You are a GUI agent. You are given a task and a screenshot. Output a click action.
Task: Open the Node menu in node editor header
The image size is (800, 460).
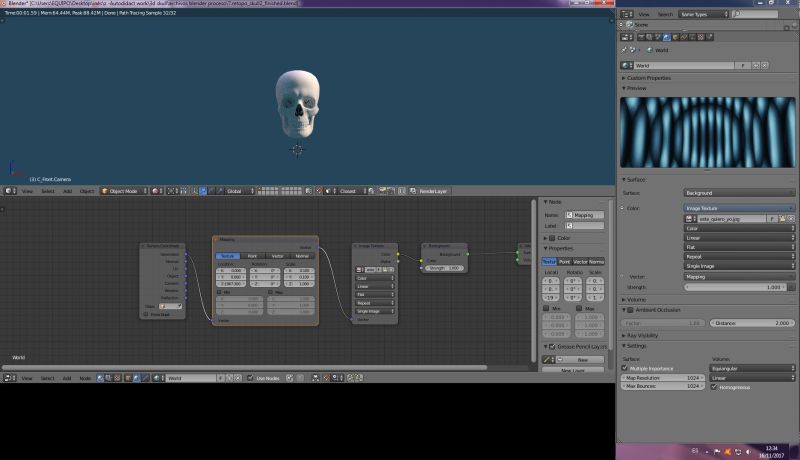pyautogui.click(x=85, y=378)
